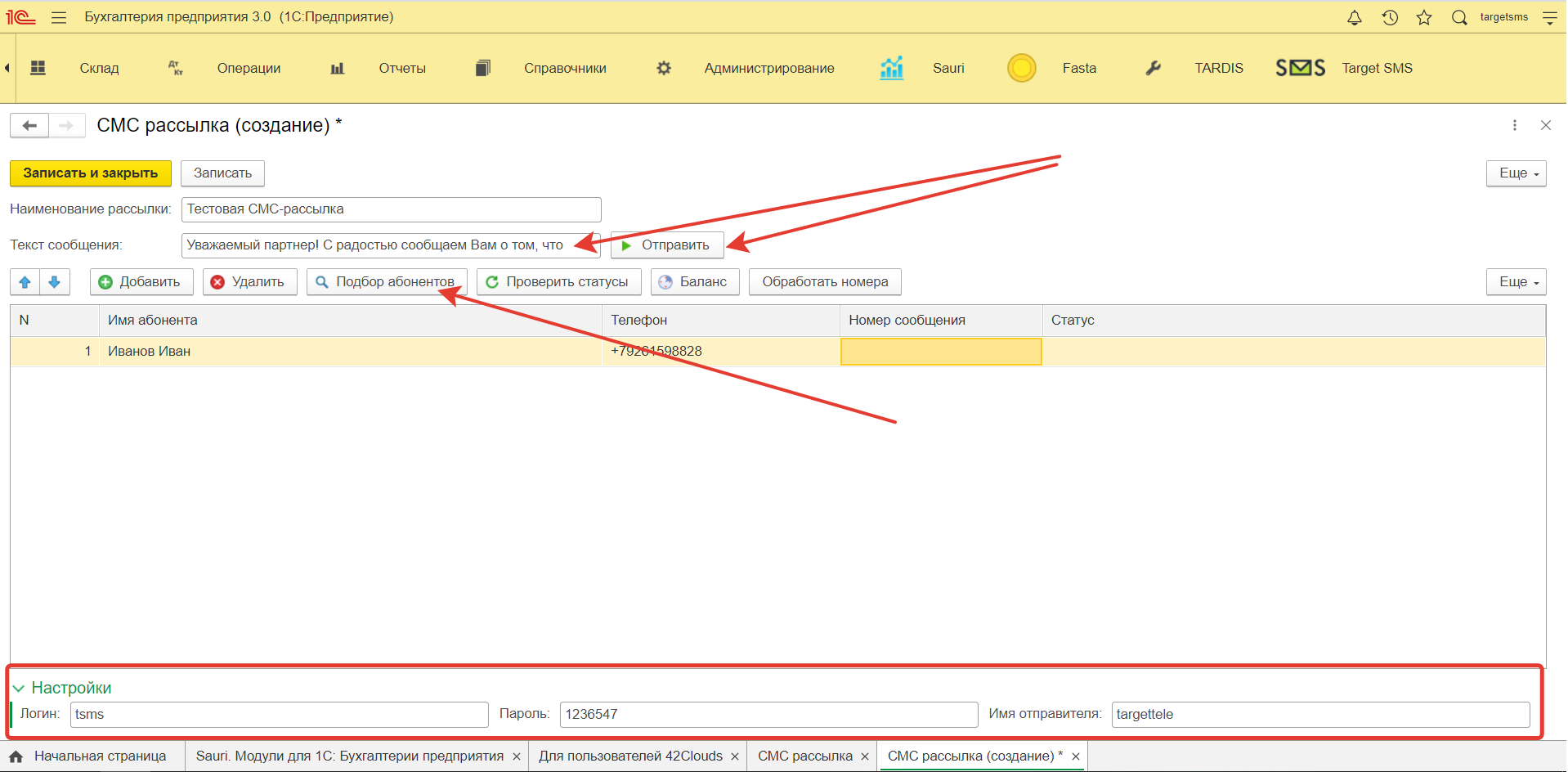This screenshot has height=772, width=1568.
Task: Open favorites star icon
Action: coord(1424,17)
